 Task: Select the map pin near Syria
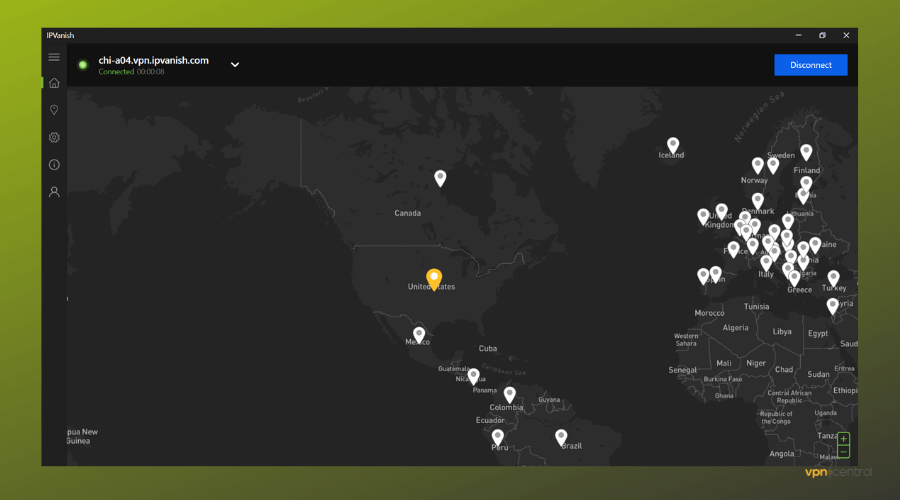[x=832, y=305]
